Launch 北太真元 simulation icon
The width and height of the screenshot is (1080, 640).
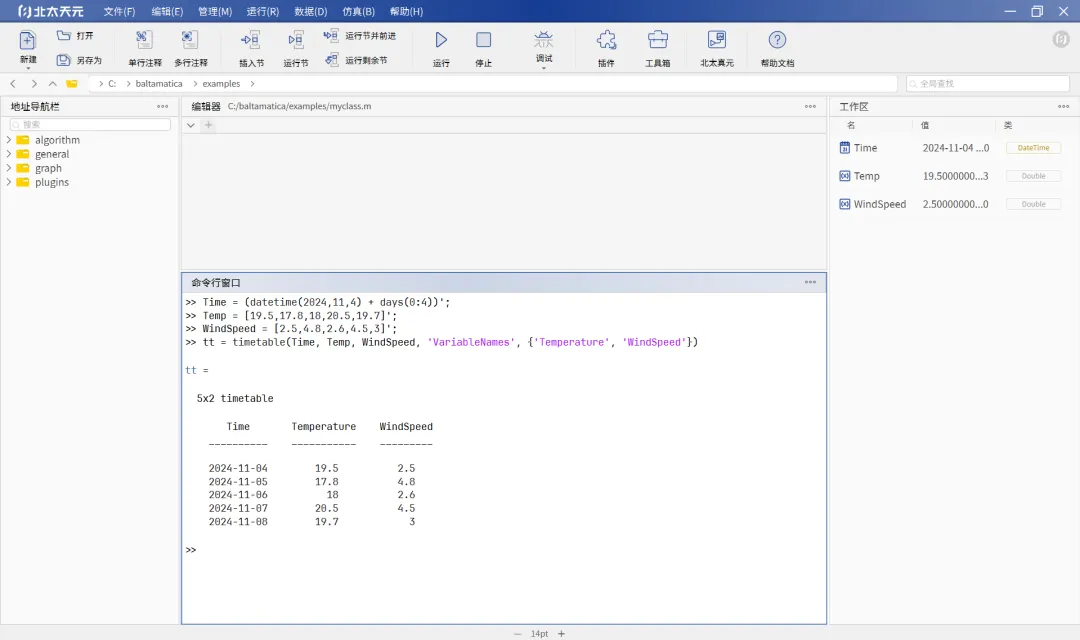(x=716, y=40)
